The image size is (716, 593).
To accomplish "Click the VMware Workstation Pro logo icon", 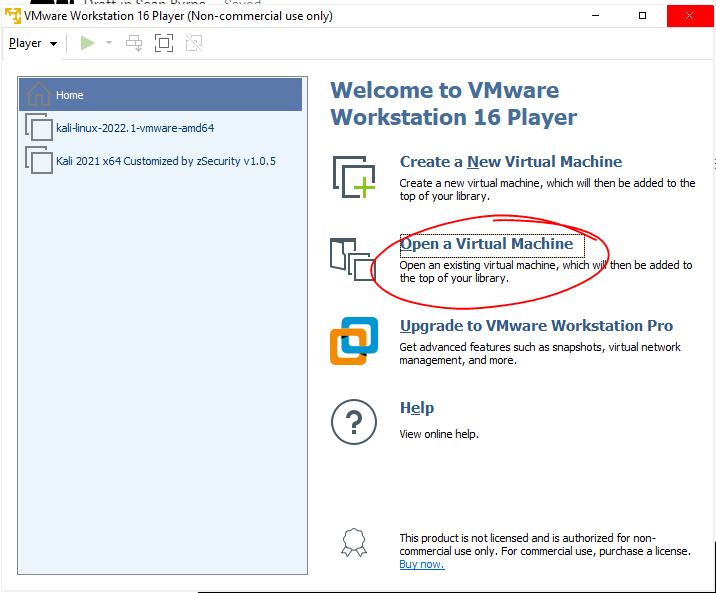I will 354,341.
